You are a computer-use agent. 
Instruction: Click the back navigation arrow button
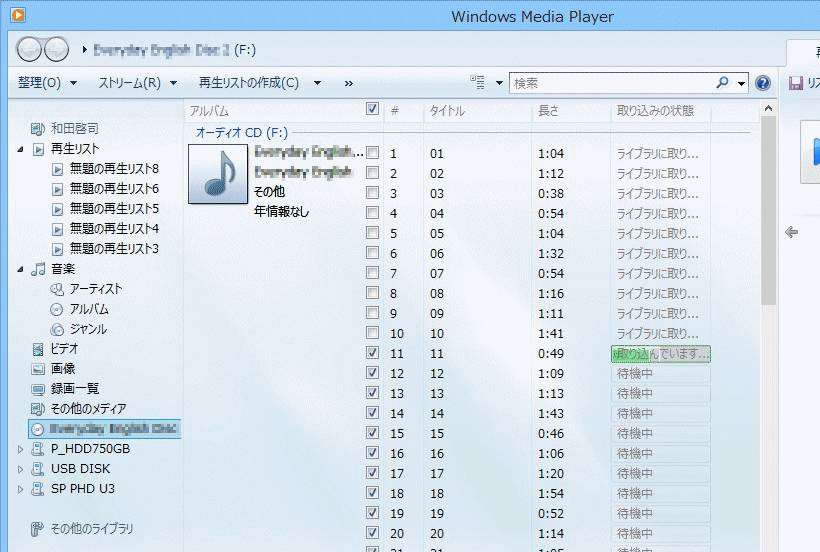tap(29, 50)
